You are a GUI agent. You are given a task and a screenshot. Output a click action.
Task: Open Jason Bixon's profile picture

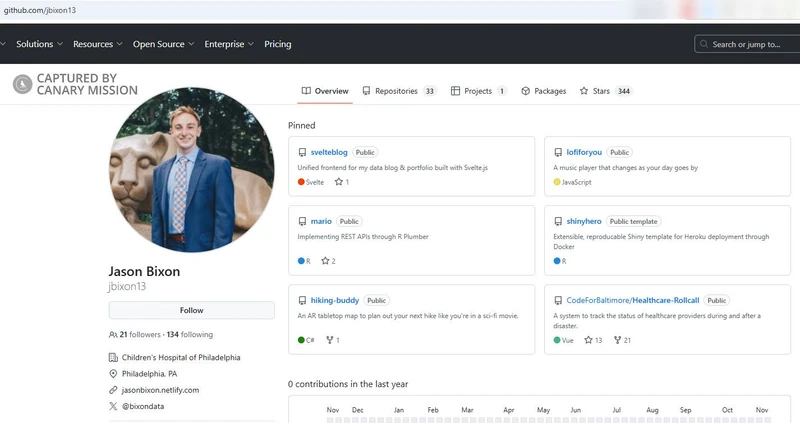click(191, 170)
